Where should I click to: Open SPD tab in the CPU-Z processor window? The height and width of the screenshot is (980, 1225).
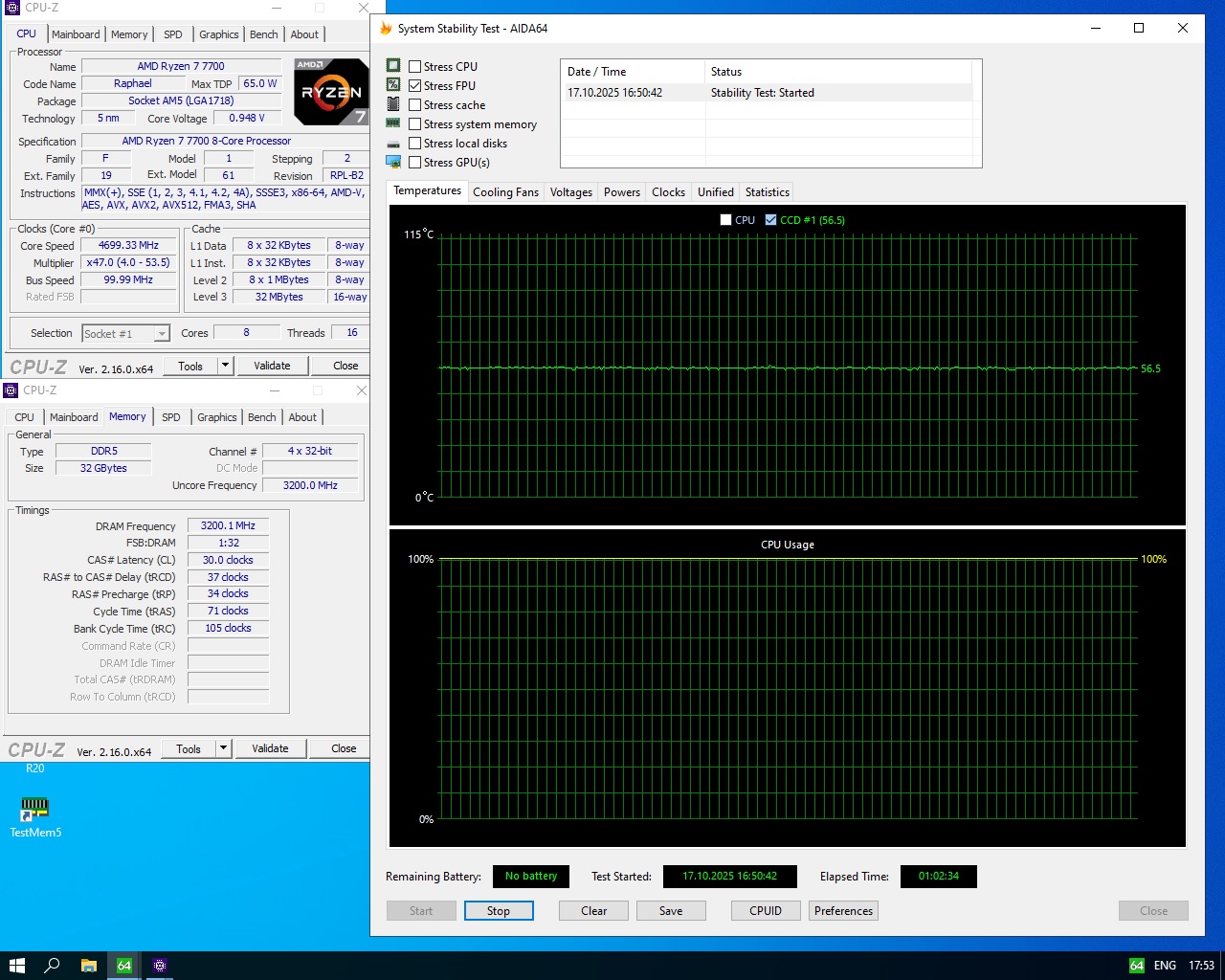pyautogui.click(x=173, y=34)
